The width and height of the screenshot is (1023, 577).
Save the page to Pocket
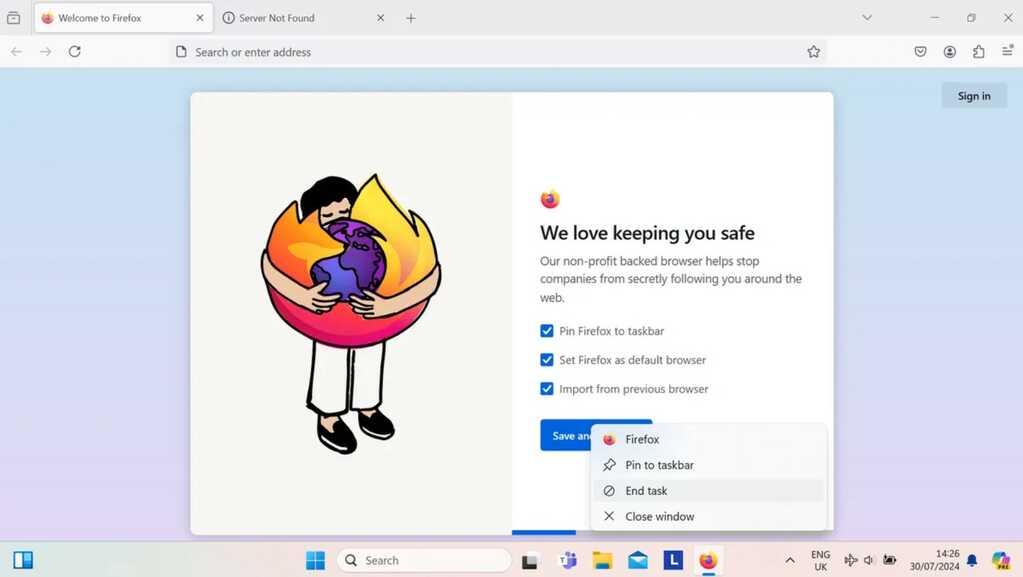920,51
